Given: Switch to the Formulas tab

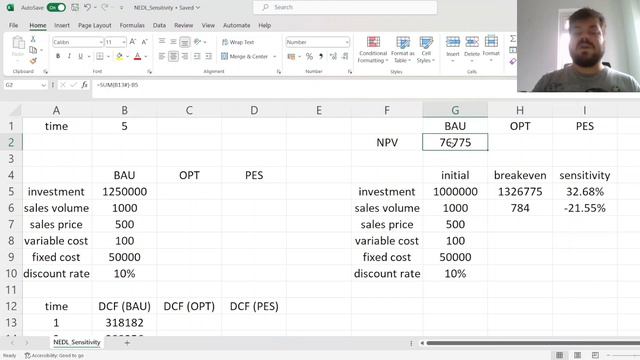Looking at the screenshot, I should point(132,25).
